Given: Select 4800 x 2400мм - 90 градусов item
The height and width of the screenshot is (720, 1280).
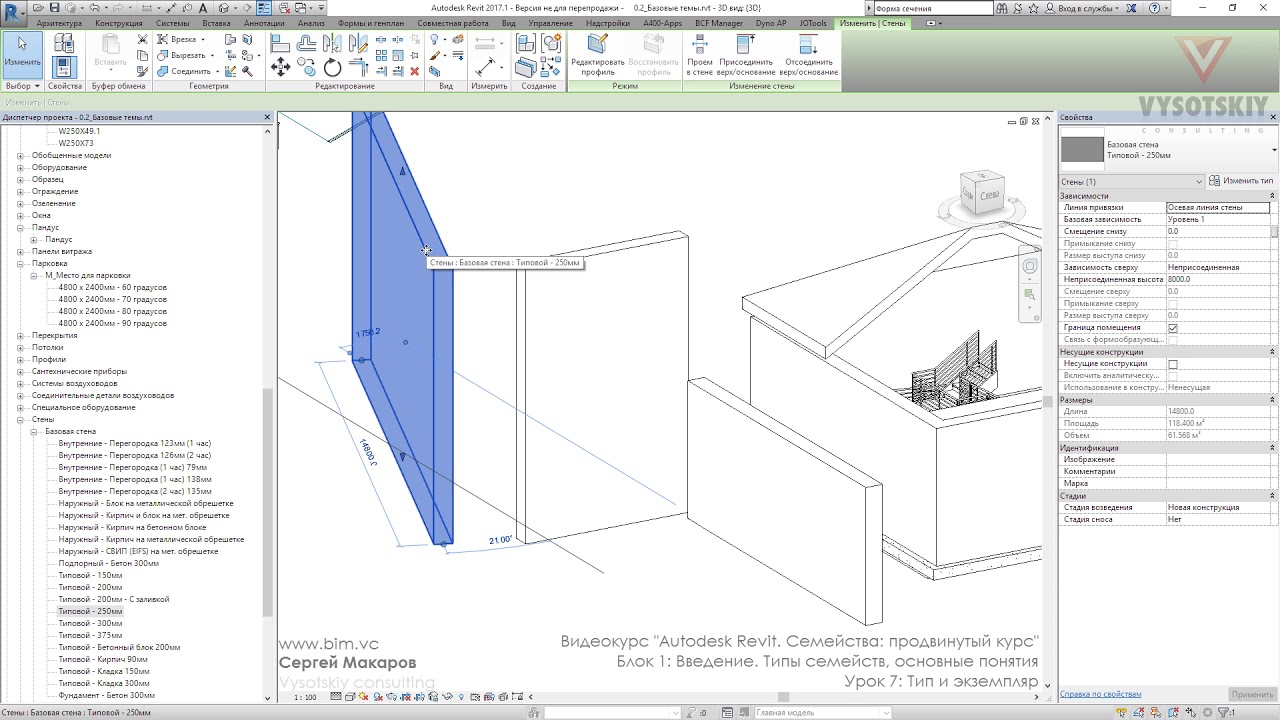Looking at the screenshot, I should [x=112, y=324].
